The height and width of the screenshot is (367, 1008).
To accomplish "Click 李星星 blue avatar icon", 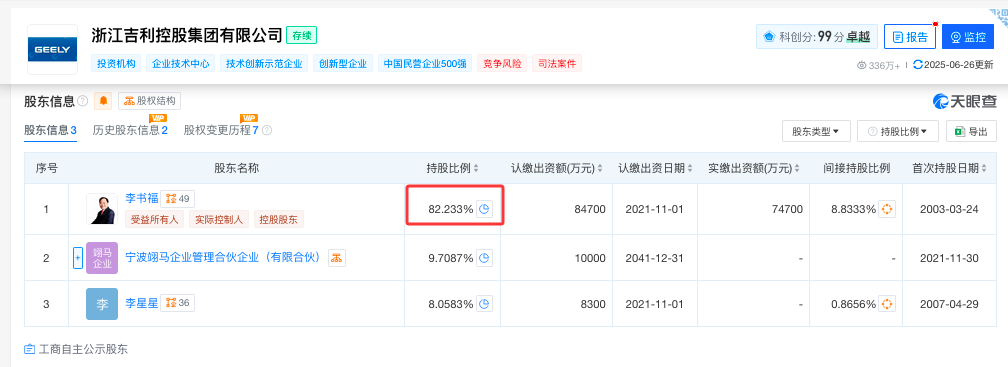I will pyautogui.click(x=102, y=303).
